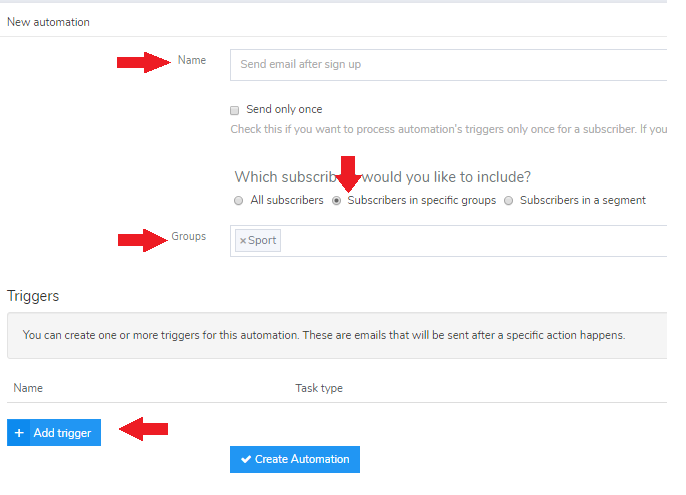Click the Triggers section heading
Screen dimensions: 686x495
[x=33, y=296]
